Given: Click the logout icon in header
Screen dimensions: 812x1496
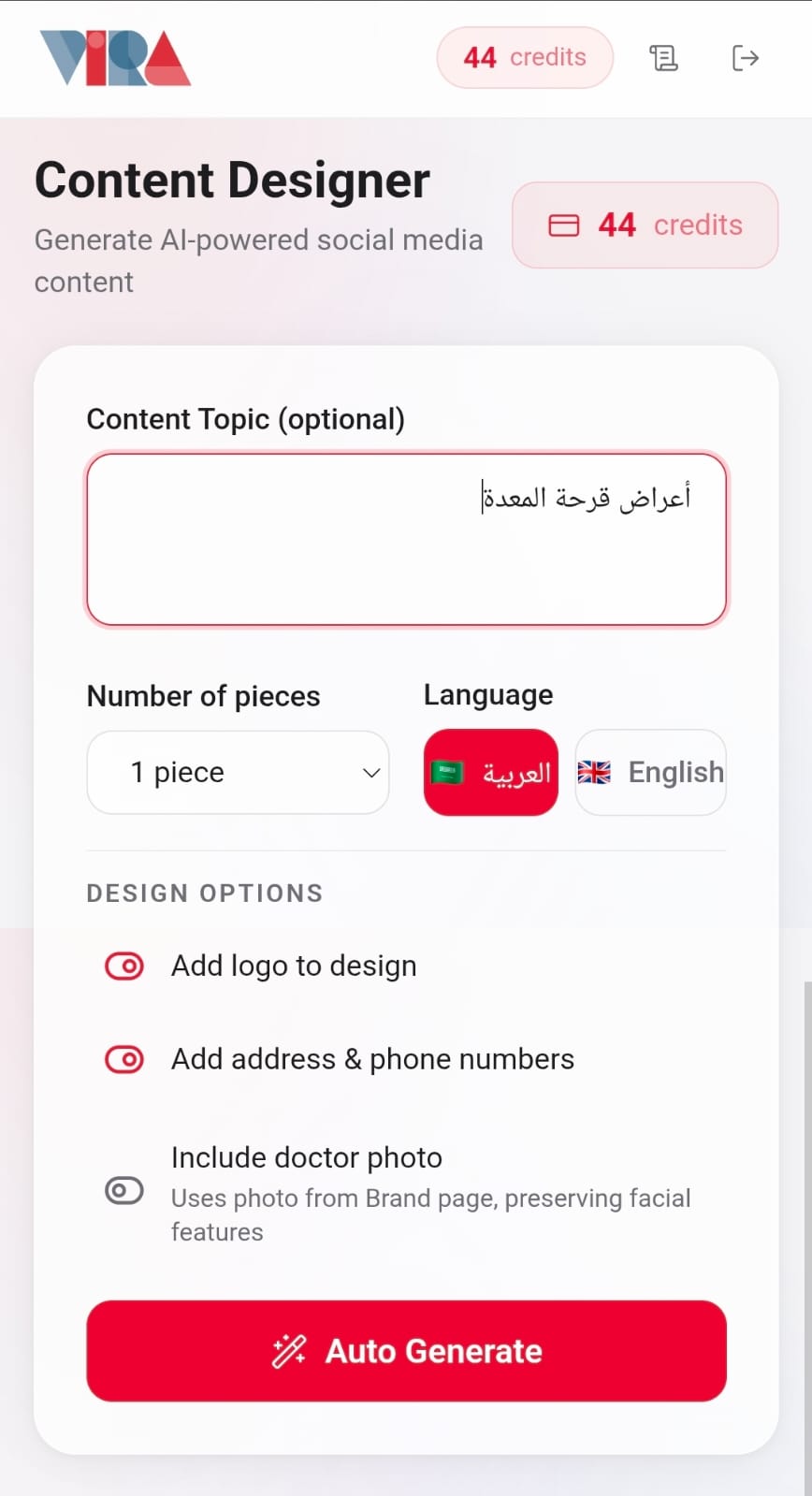Looking at the screenshot, I should (x=745, y=58).
